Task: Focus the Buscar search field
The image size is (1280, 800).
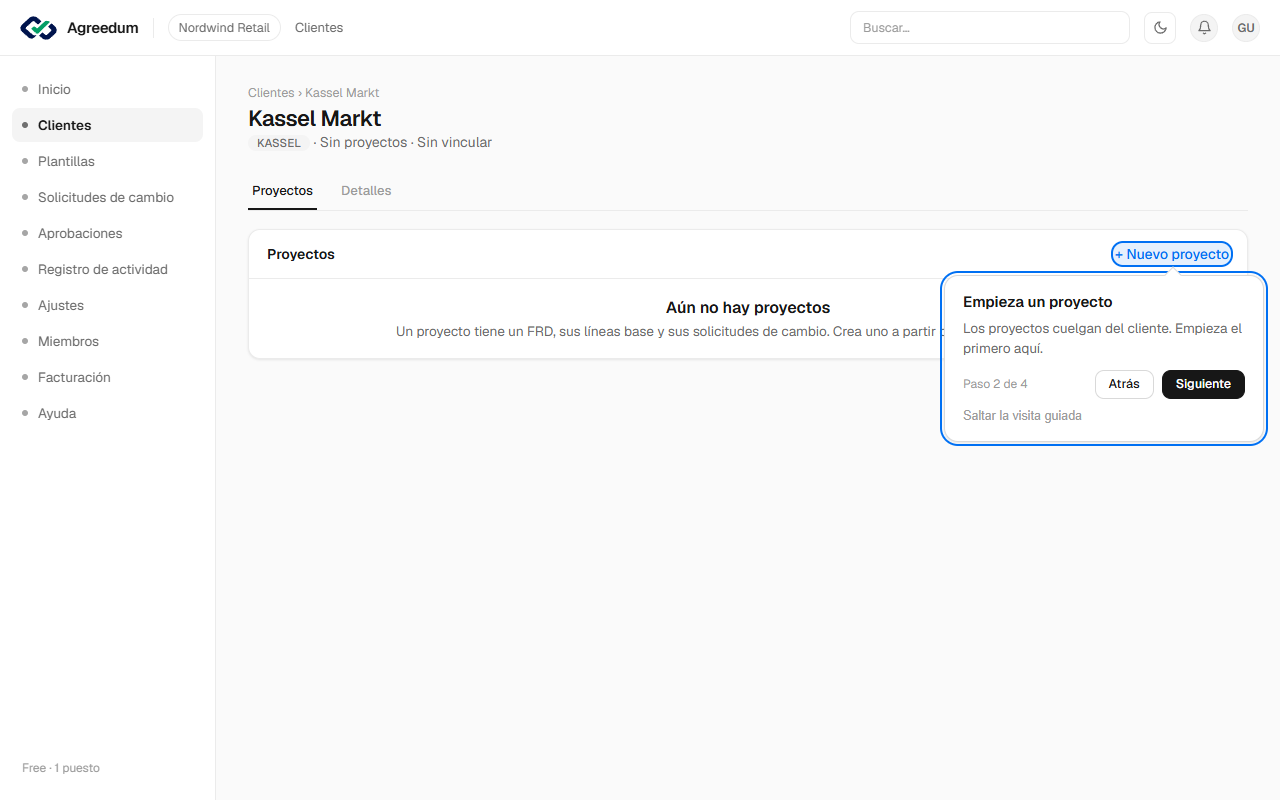Action: 990,28
